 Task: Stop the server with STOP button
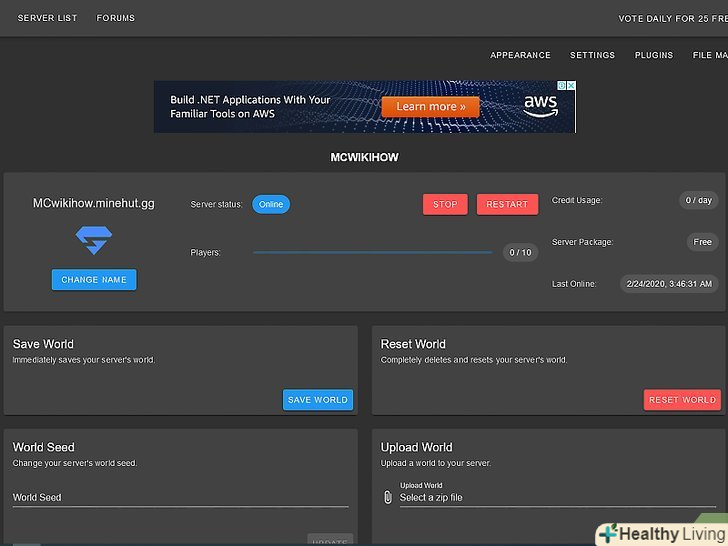[445, 204]
